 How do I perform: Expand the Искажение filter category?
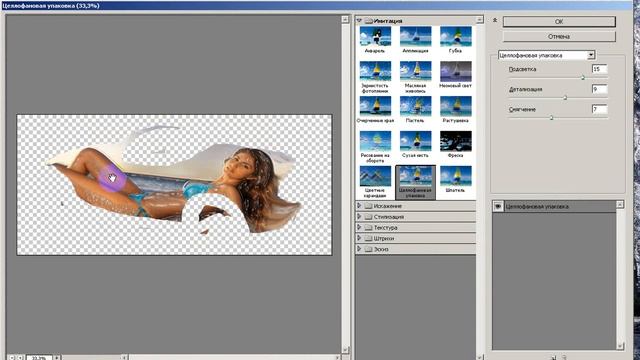[359, 206]
